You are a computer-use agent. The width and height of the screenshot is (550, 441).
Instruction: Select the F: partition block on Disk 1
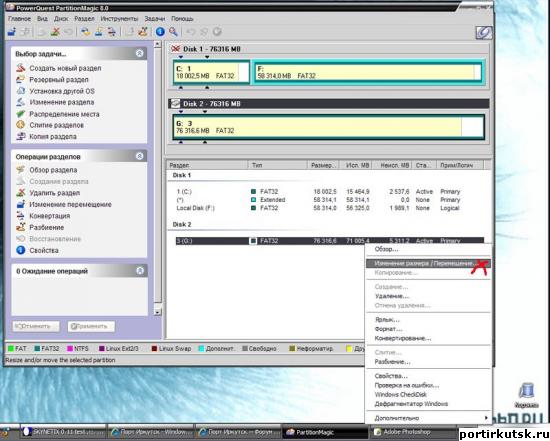pyautogui.click(x=368, y=72)
